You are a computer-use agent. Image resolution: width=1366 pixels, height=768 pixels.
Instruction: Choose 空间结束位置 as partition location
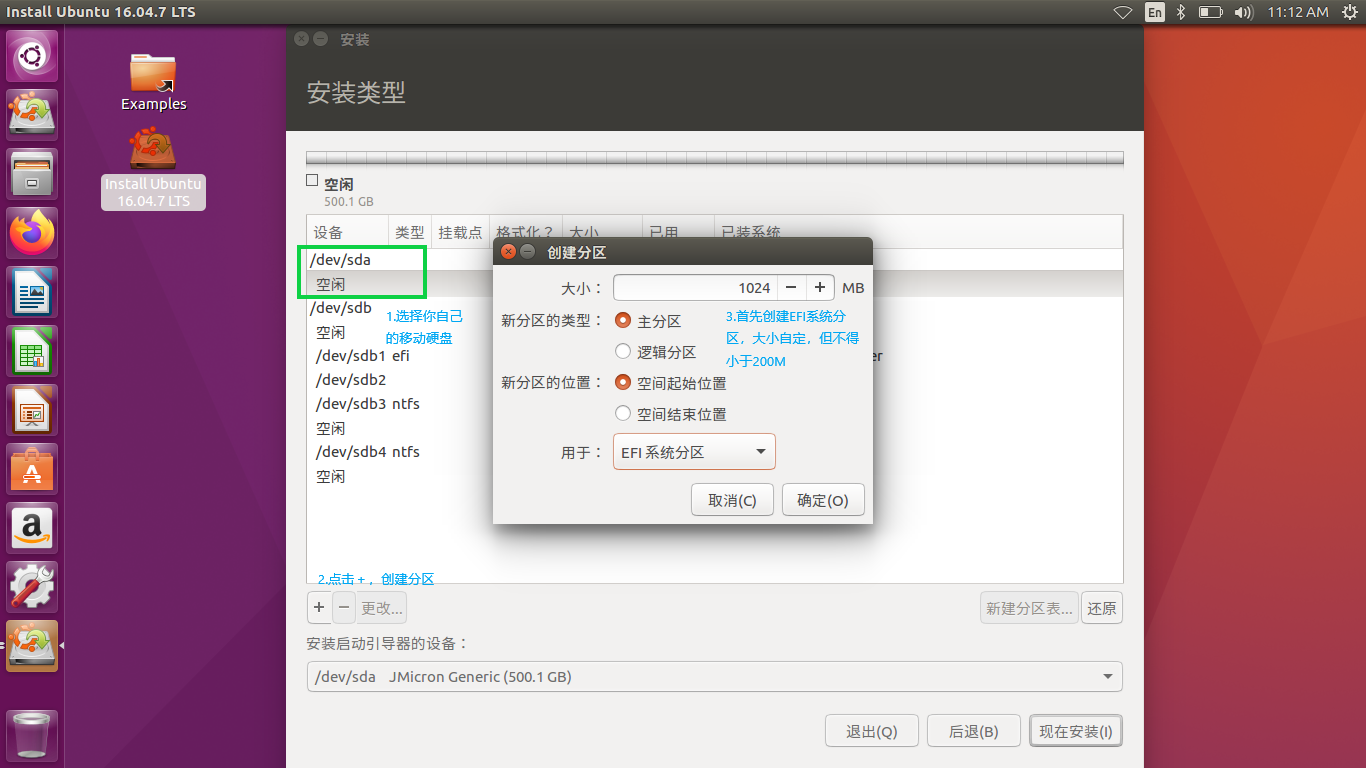pos(623,414)
